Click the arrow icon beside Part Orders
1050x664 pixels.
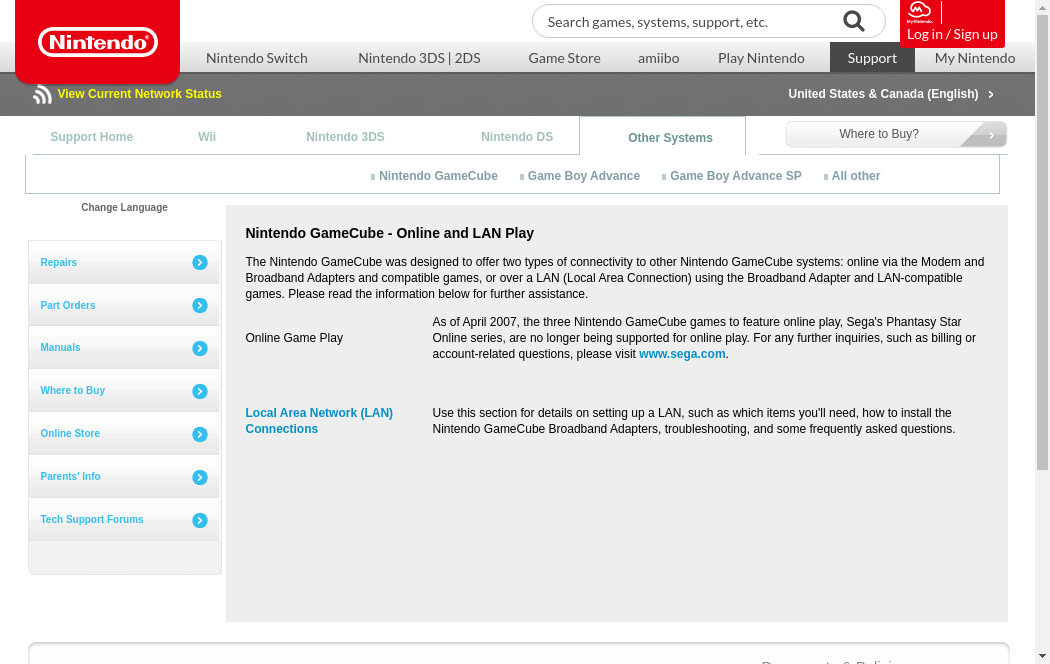[200, 306]
